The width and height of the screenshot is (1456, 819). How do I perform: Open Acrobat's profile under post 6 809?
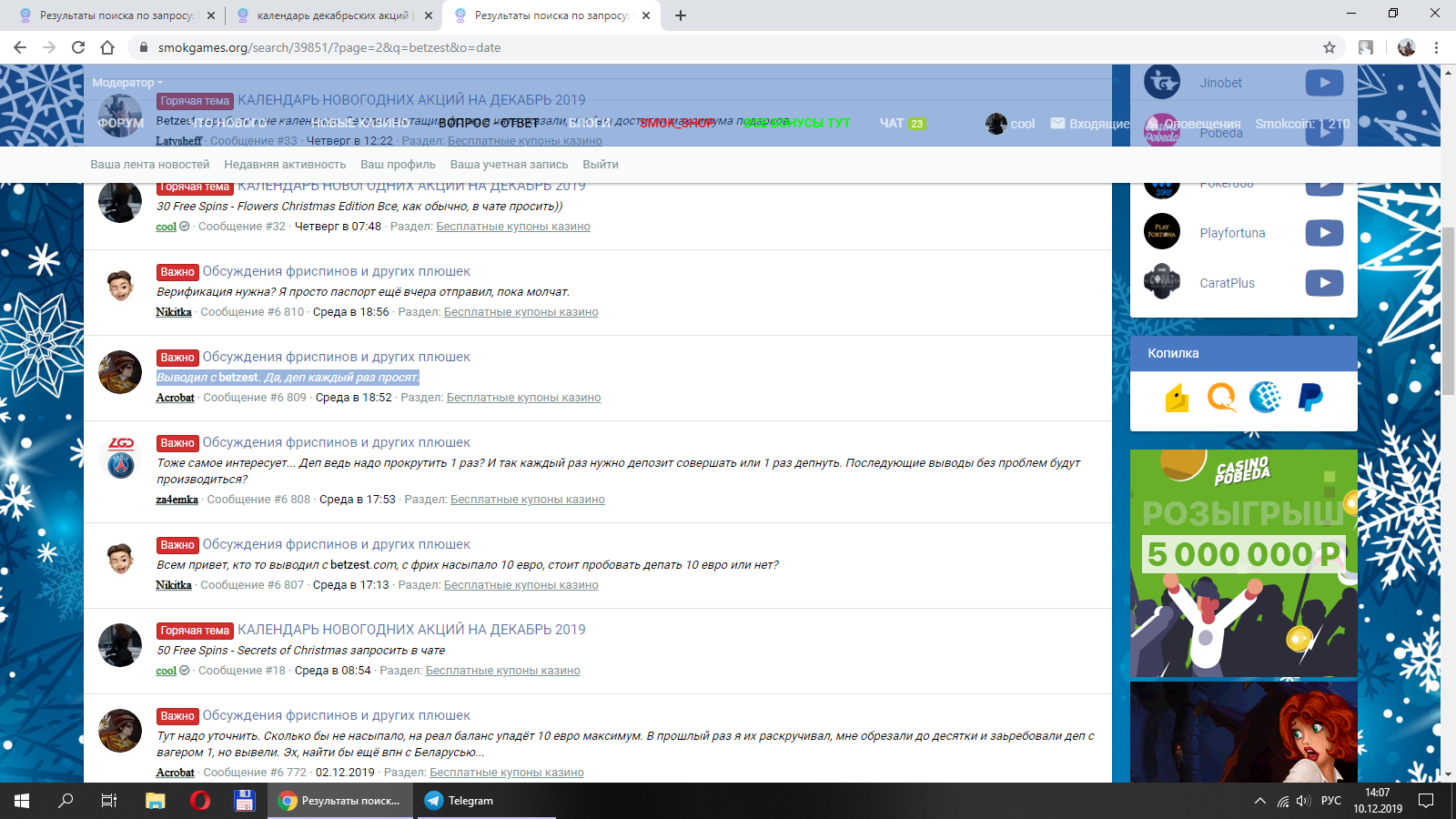175,398
